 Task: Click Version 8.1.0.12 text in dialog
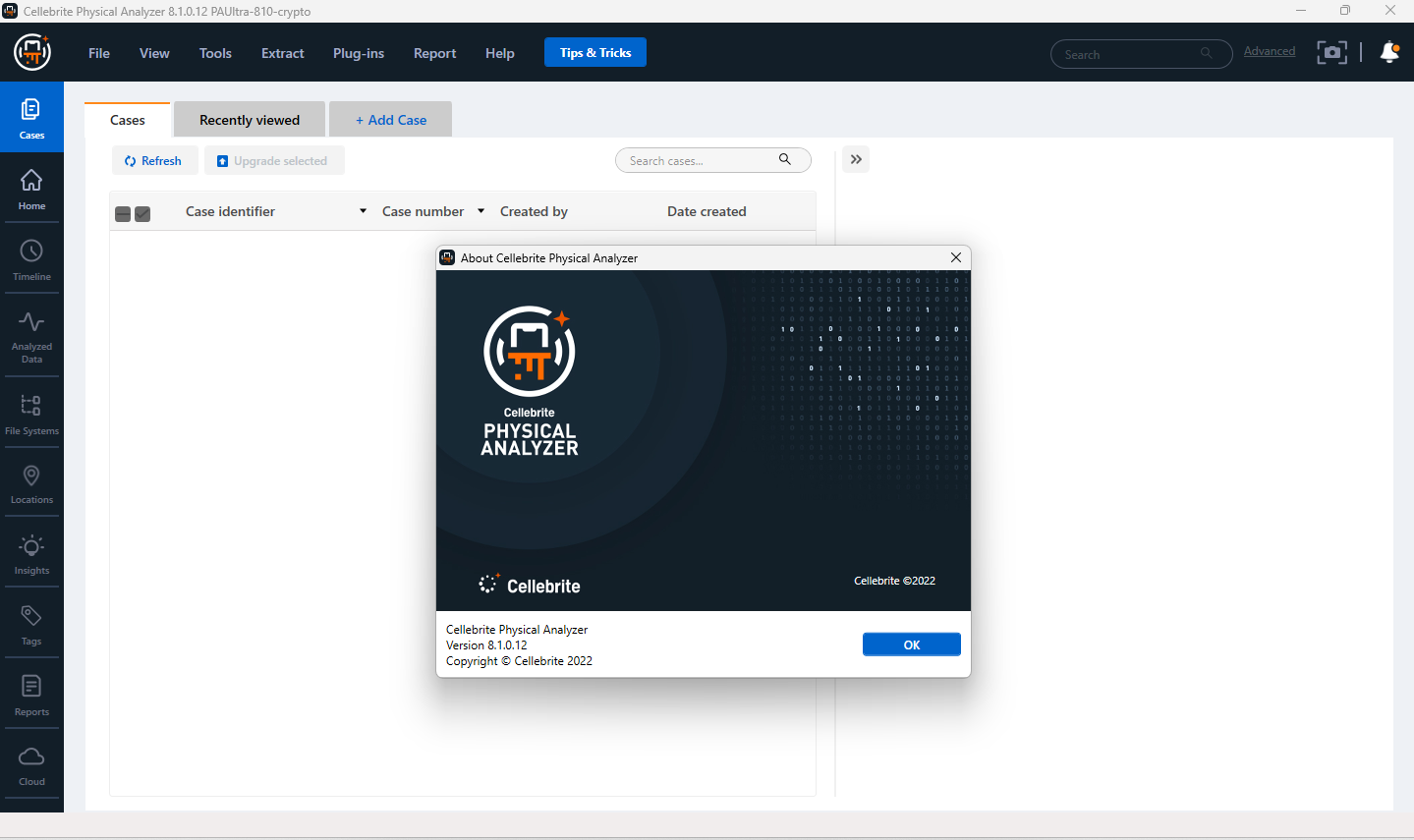point(486,645)
